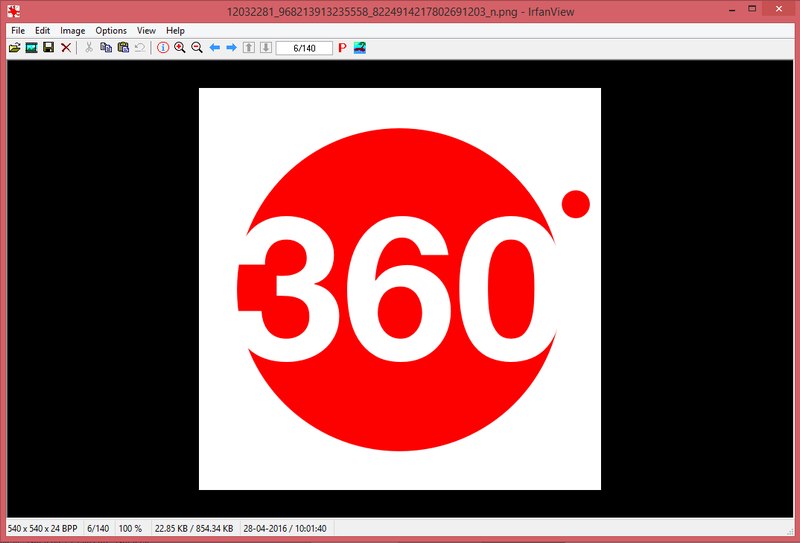Screen dimensions: 800x543
Task: Go to previous image with left arrow
Action: click(215, 48)
